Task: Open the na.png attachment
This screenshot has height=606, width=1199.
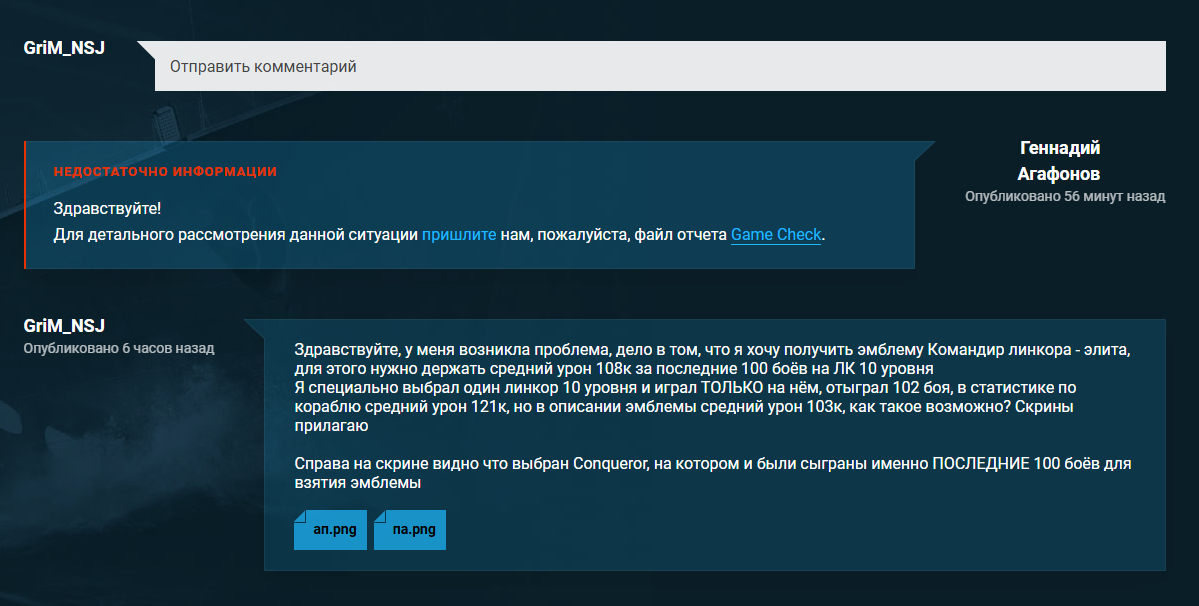Action: tap(410, 531)
